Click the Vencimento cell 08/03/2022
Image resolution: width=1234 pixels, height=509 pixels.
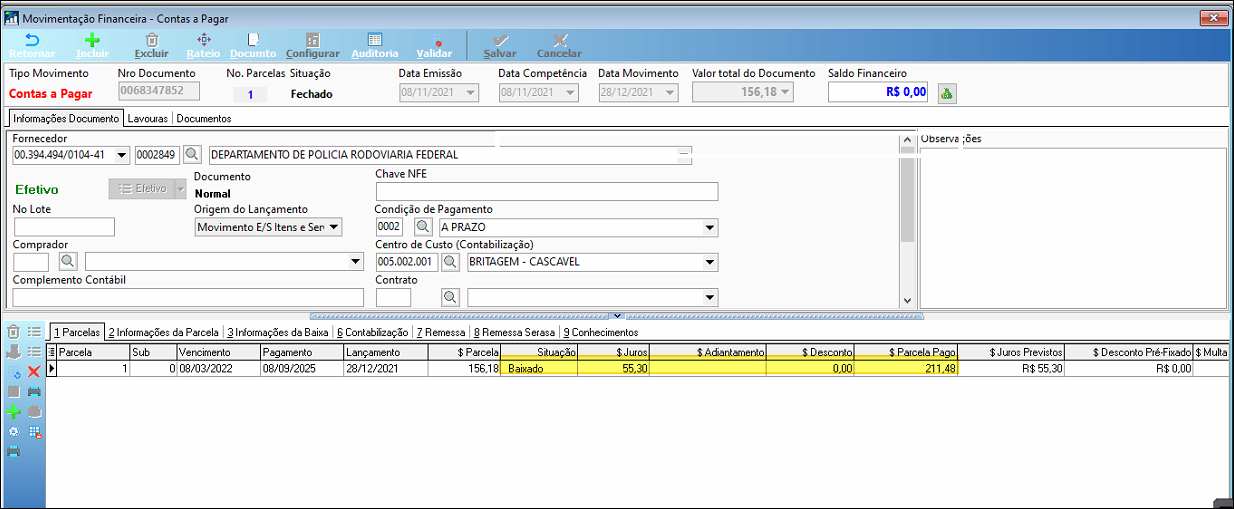(218, 369)
